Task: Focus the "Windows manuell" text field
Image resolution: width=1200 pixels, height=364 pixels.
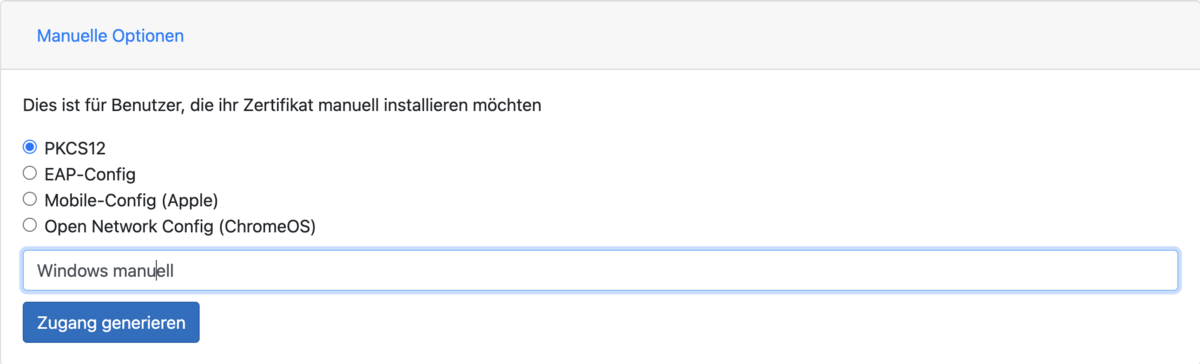Action: (600, 271)
